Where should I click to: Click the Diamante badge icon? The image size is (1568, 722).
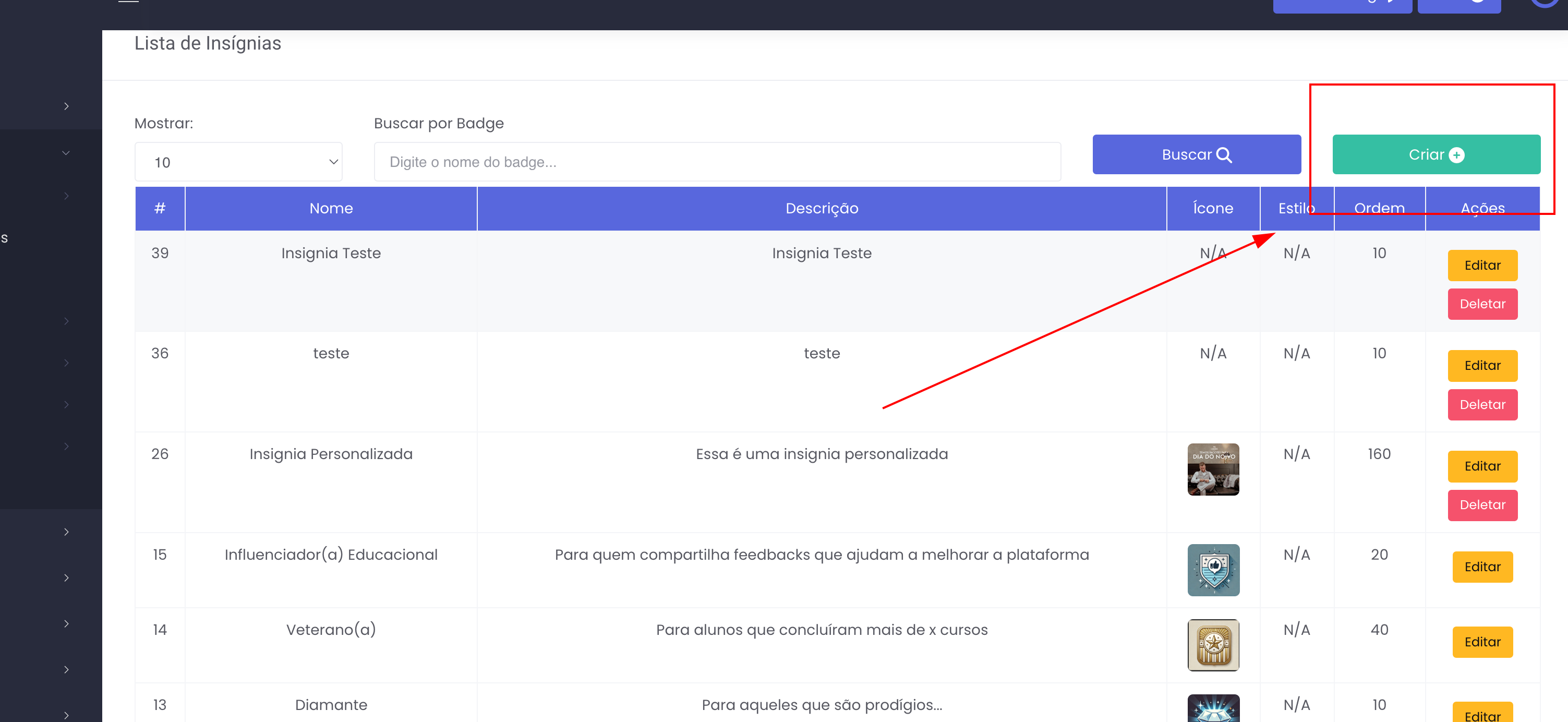(1213, 709)
